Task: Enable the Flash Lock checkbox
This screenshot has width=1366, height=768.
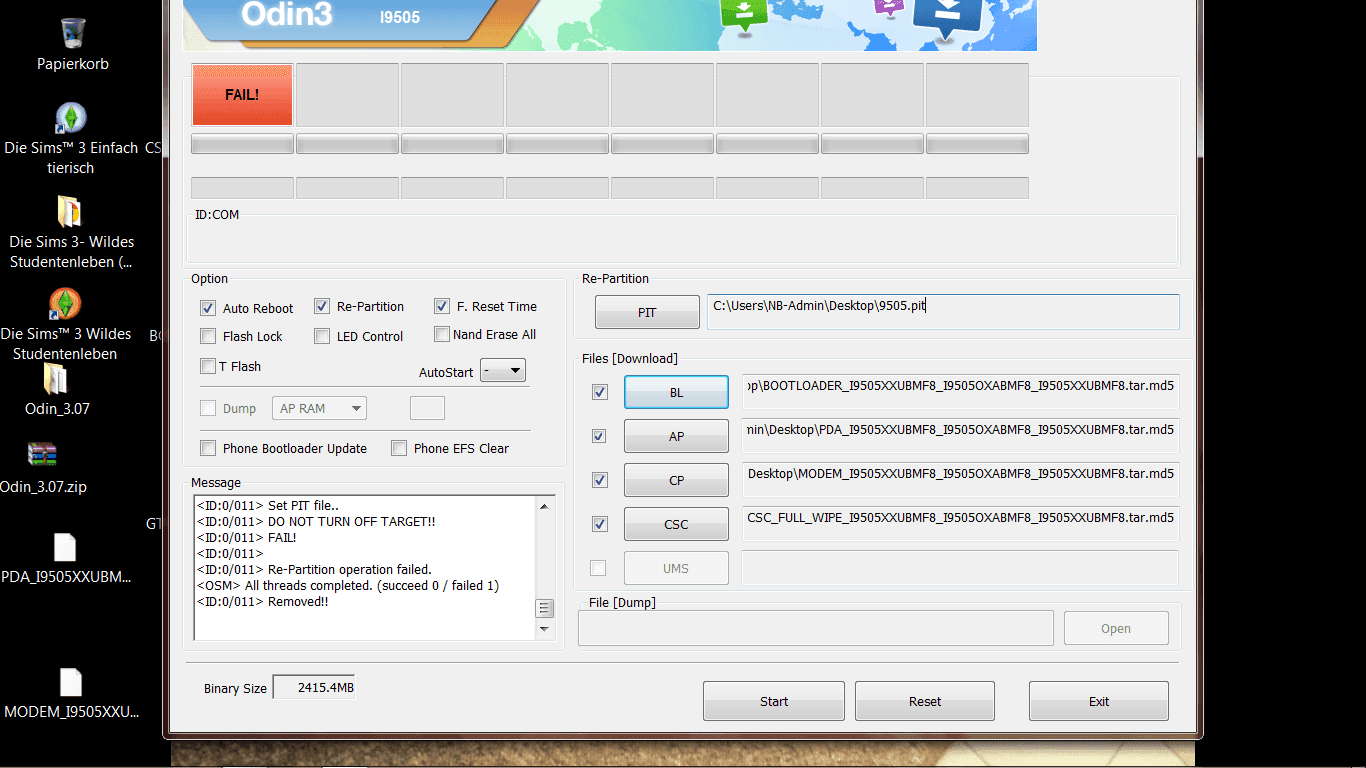Action: (x=208, y=336)
